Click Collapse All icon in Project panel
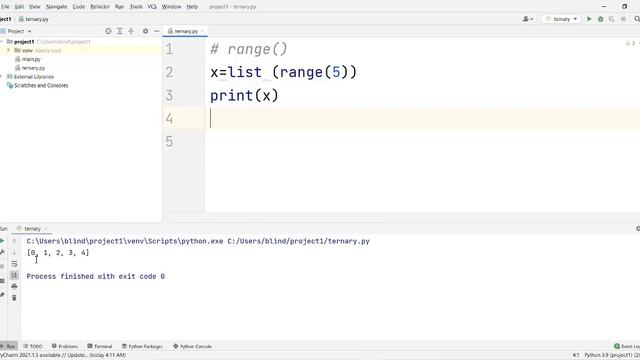The image size is (640, 360). (x=131, y=31)
